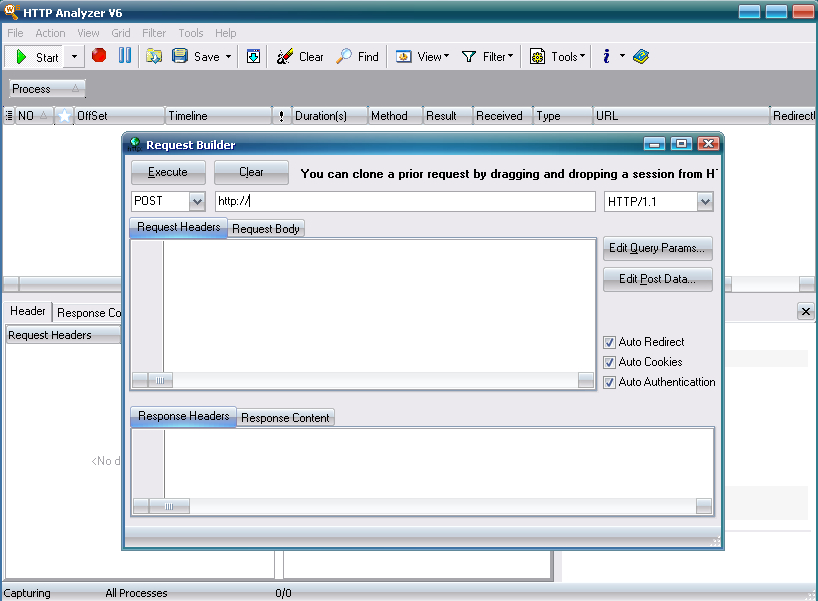This screenshot has height=601, width=818.
Task: Pause capture with the blue pause icon
Action: coord(125,55)
